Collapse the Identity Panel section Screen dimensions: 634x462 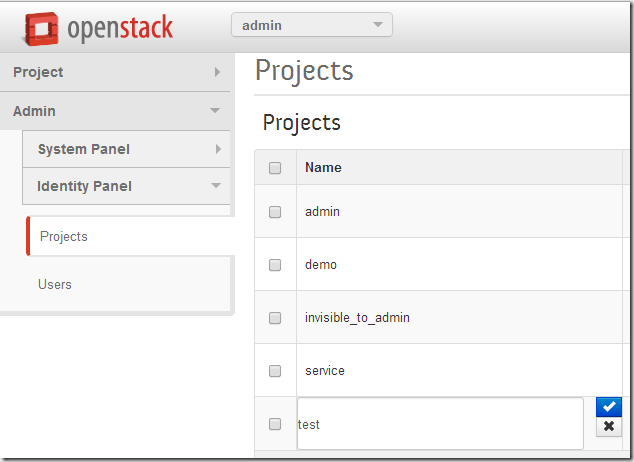pyautogui.click(x=126, y=186)
